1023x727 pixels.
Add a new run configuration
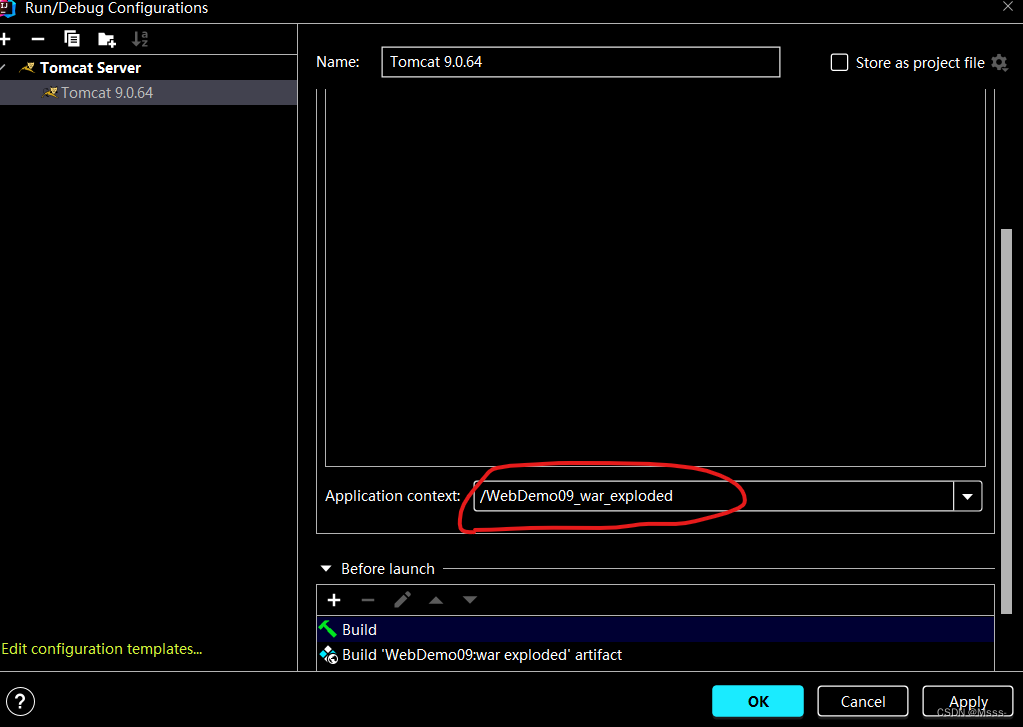tap(5, 39)
